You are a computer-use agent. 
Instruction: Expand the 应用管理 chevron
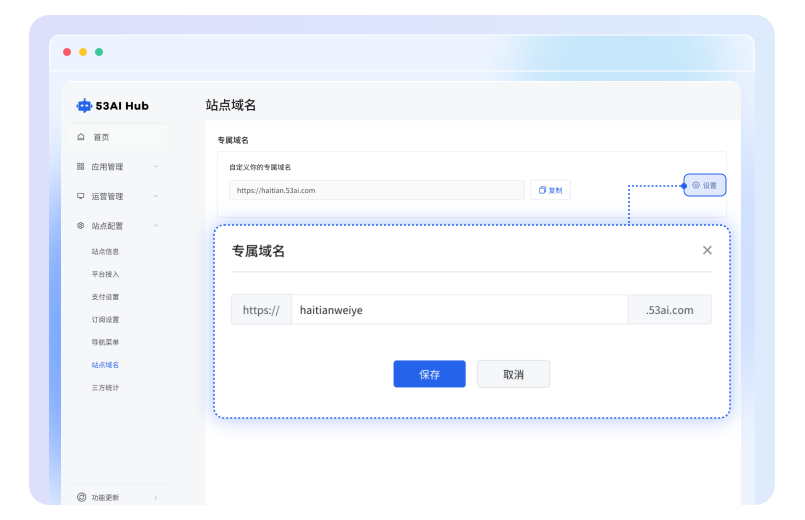click(155, 167)
